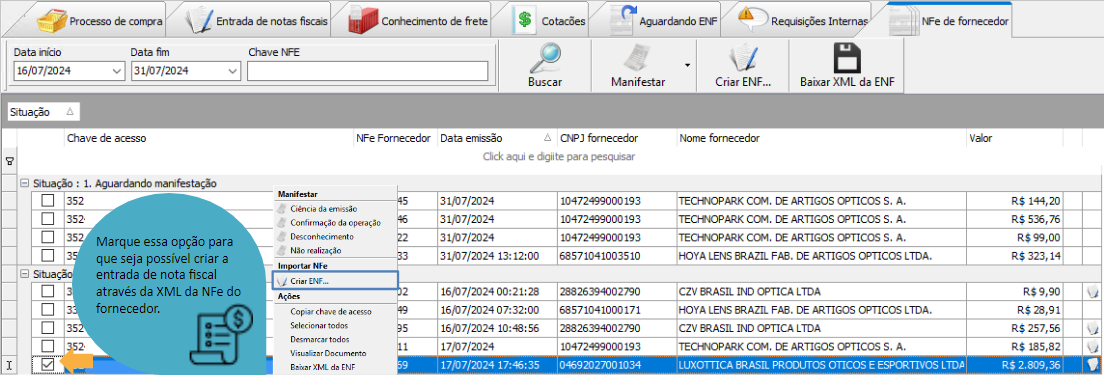The height and width of the screenshot is (375, 1104).
Task: Click the Valor column header
Action: coord(1015,139)
